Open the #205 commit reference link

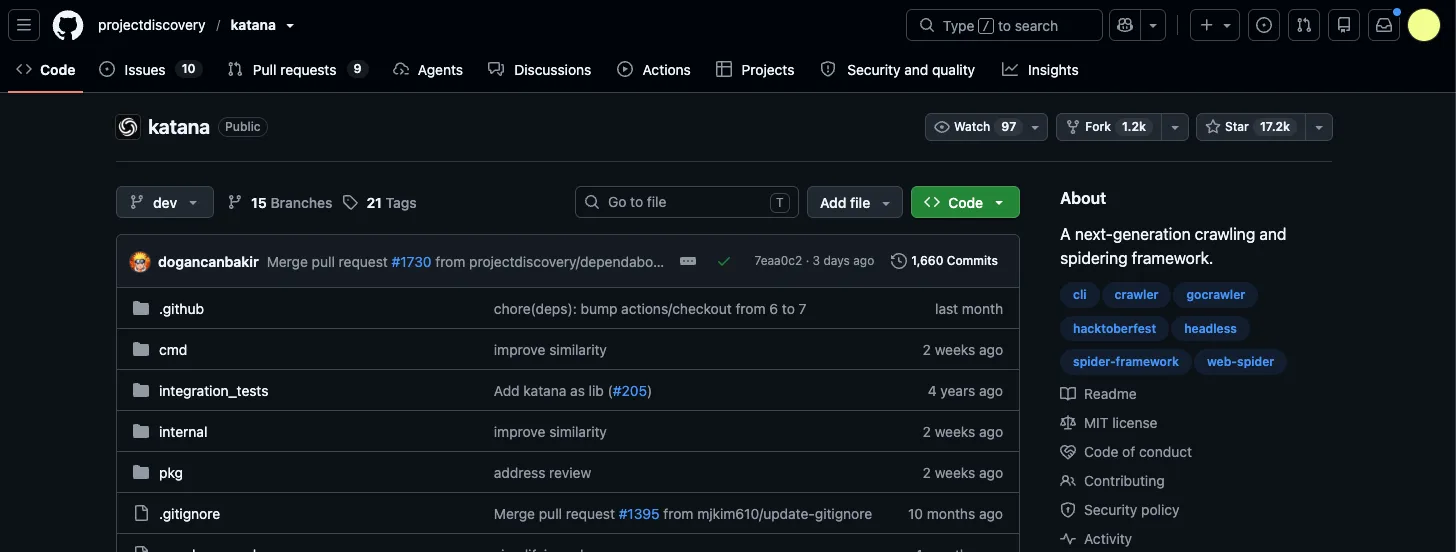click(630, 391)
